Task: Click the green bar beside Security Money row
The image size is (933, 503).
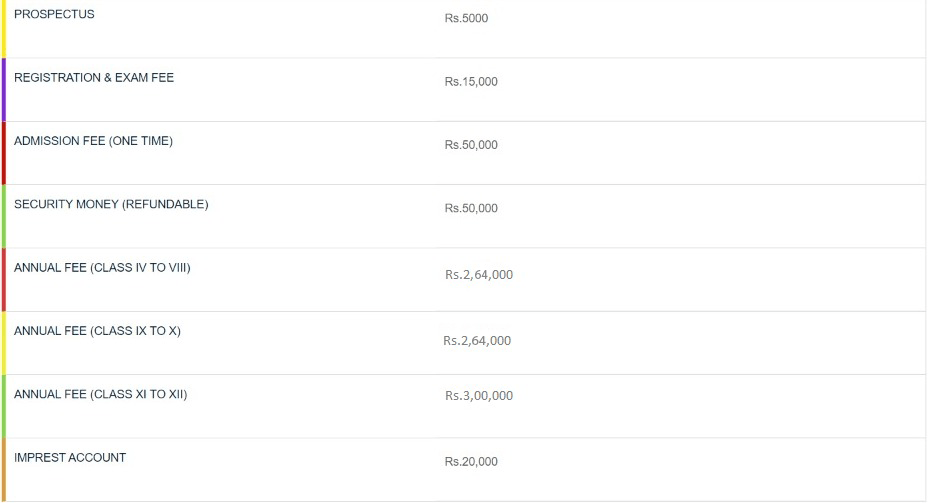Action: coord(4,216)
